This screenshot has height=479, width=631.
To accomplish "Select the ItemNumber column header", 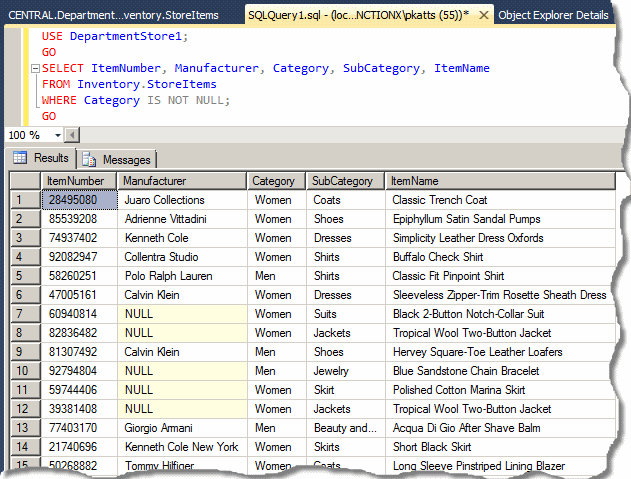I will [79, 181].
